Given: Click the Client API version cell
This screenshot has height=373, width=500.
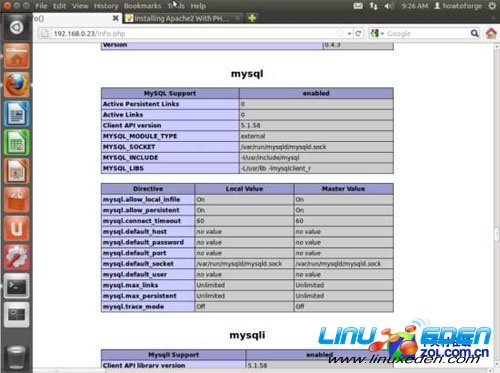Looking at the screenshot, I should 170,125.
